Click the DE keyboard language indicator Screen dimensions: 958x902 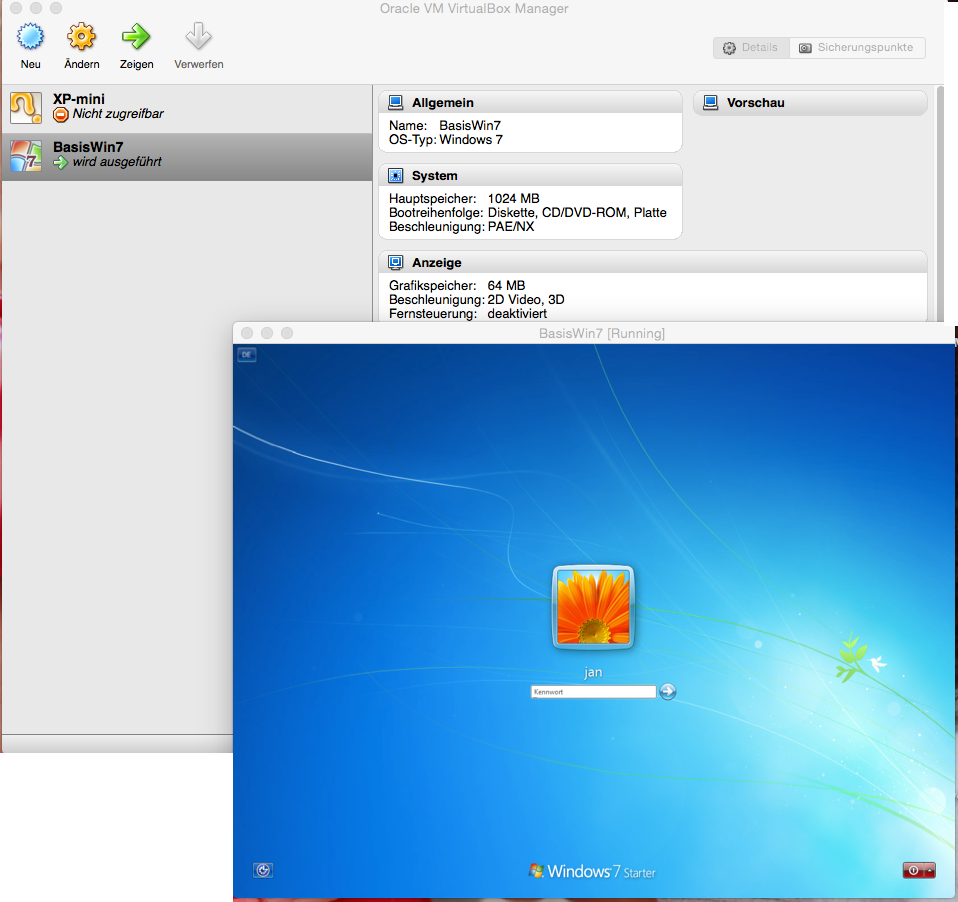247,354
